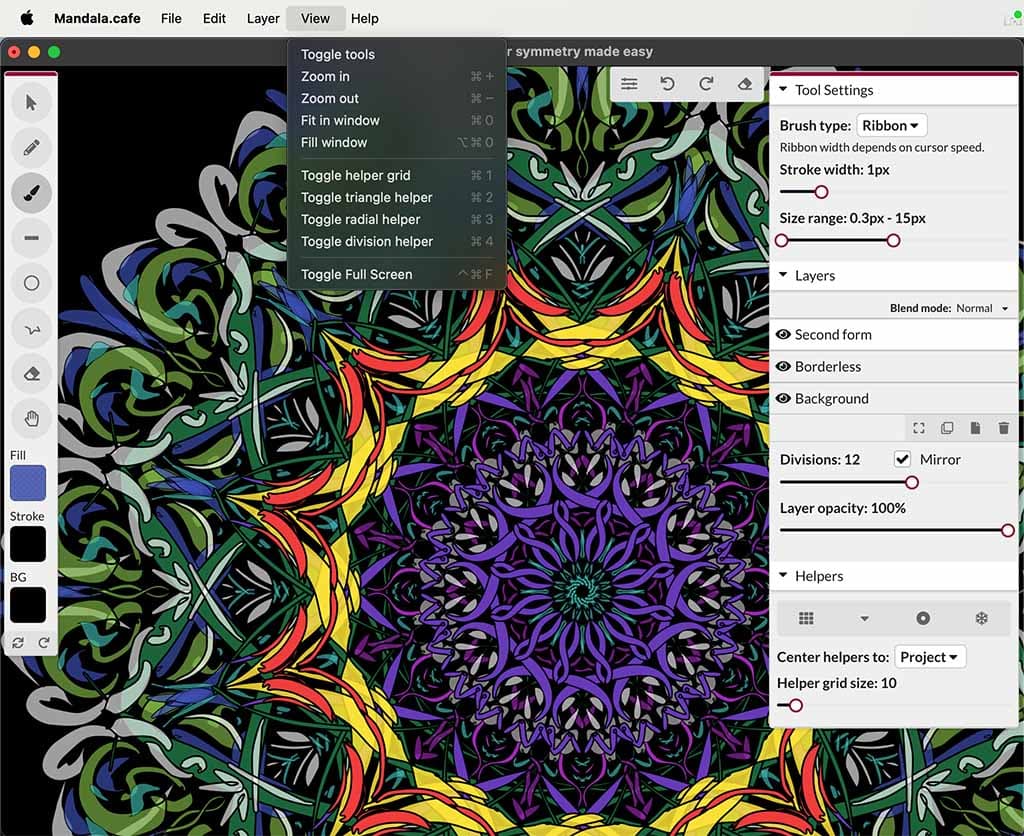The width and height of the screenshot is (1024, 836).
Task: Open the Layer menu in the menu bar
Action: click(x=262, y=18)
